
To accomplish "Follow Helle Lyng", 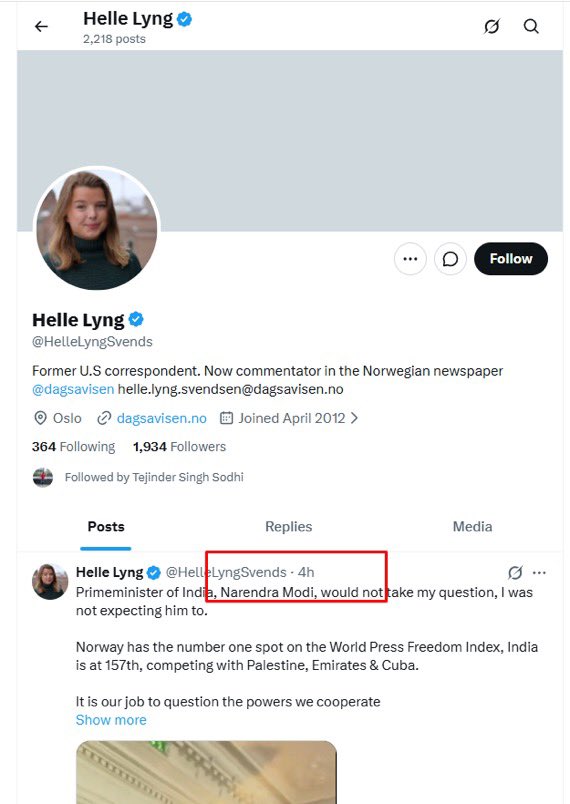I will coord(511,259).
